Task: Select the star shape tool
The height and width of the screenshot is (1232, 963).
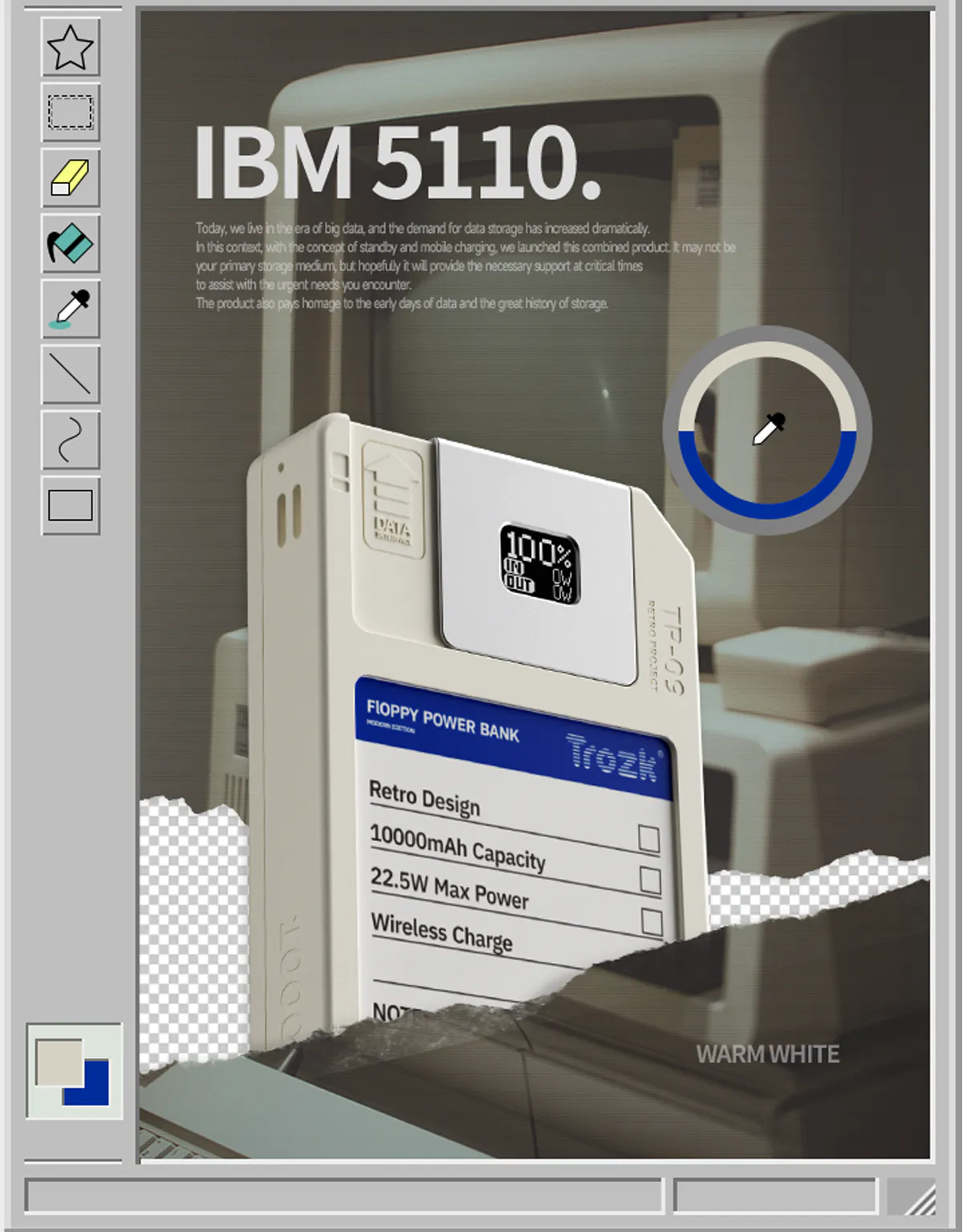Action: (x=71, y=47)
